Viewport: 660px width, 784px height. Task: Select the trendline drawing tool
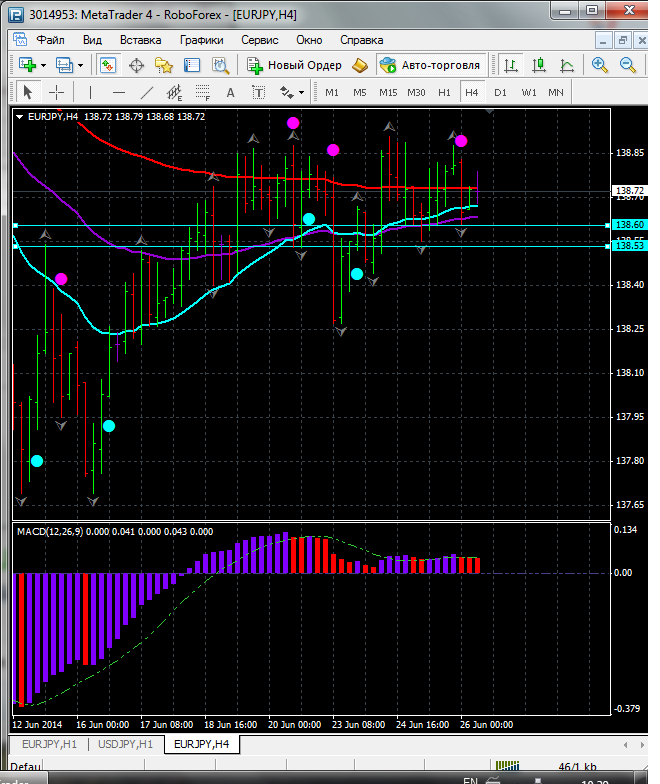[x=146, y=92]
